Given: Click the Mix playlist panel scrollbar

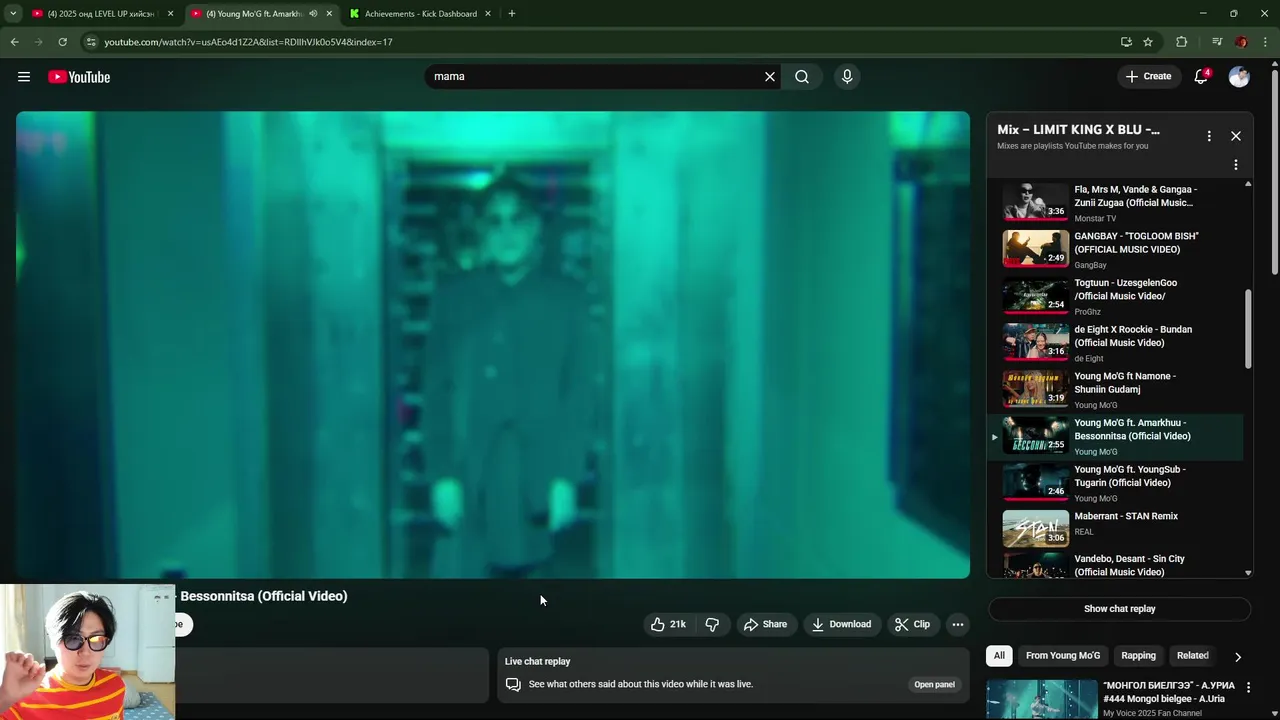Looking at the screenshot, I should [x=1248, y=330].
